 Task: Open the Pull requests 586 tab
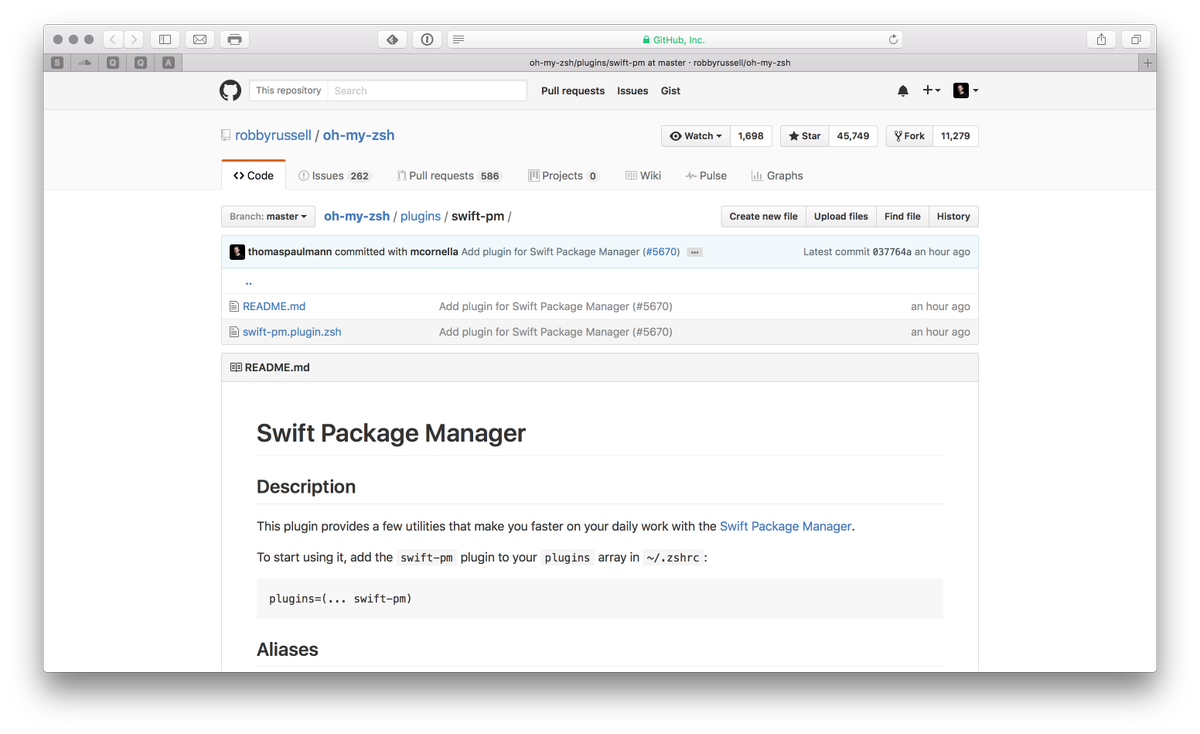click(x=449, y=175)
